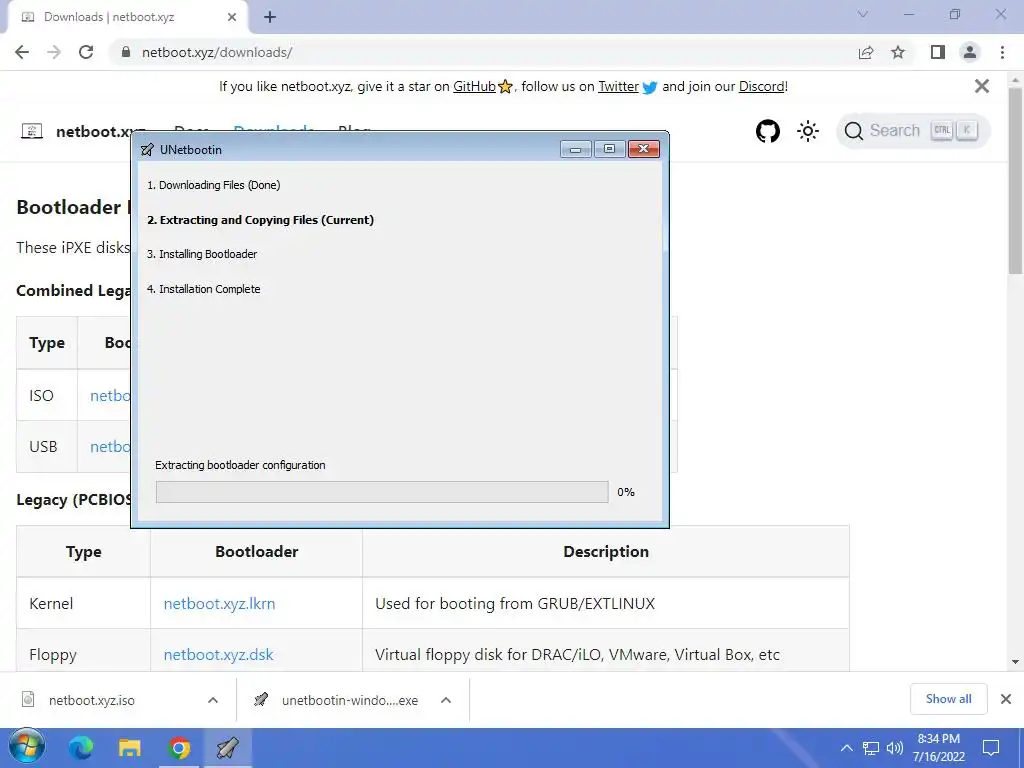Maximize the UNetbootin window
1024x768 pixels.
(x=609, y=149)
